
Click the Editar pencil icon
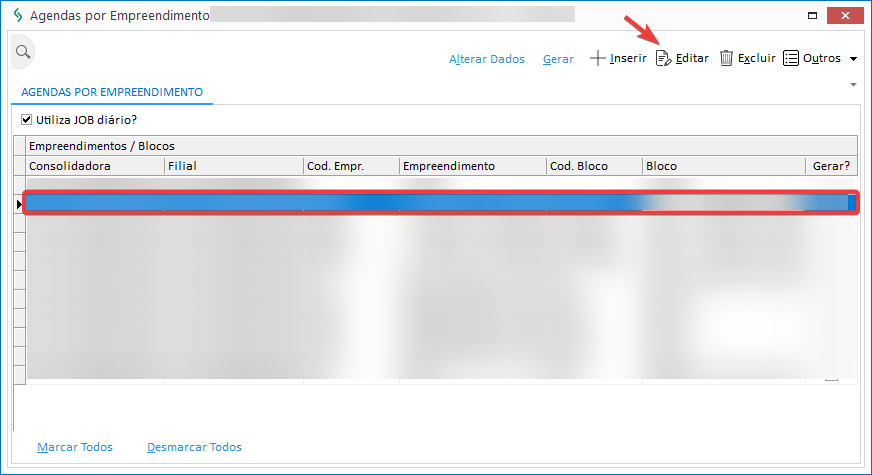(663, 59)
